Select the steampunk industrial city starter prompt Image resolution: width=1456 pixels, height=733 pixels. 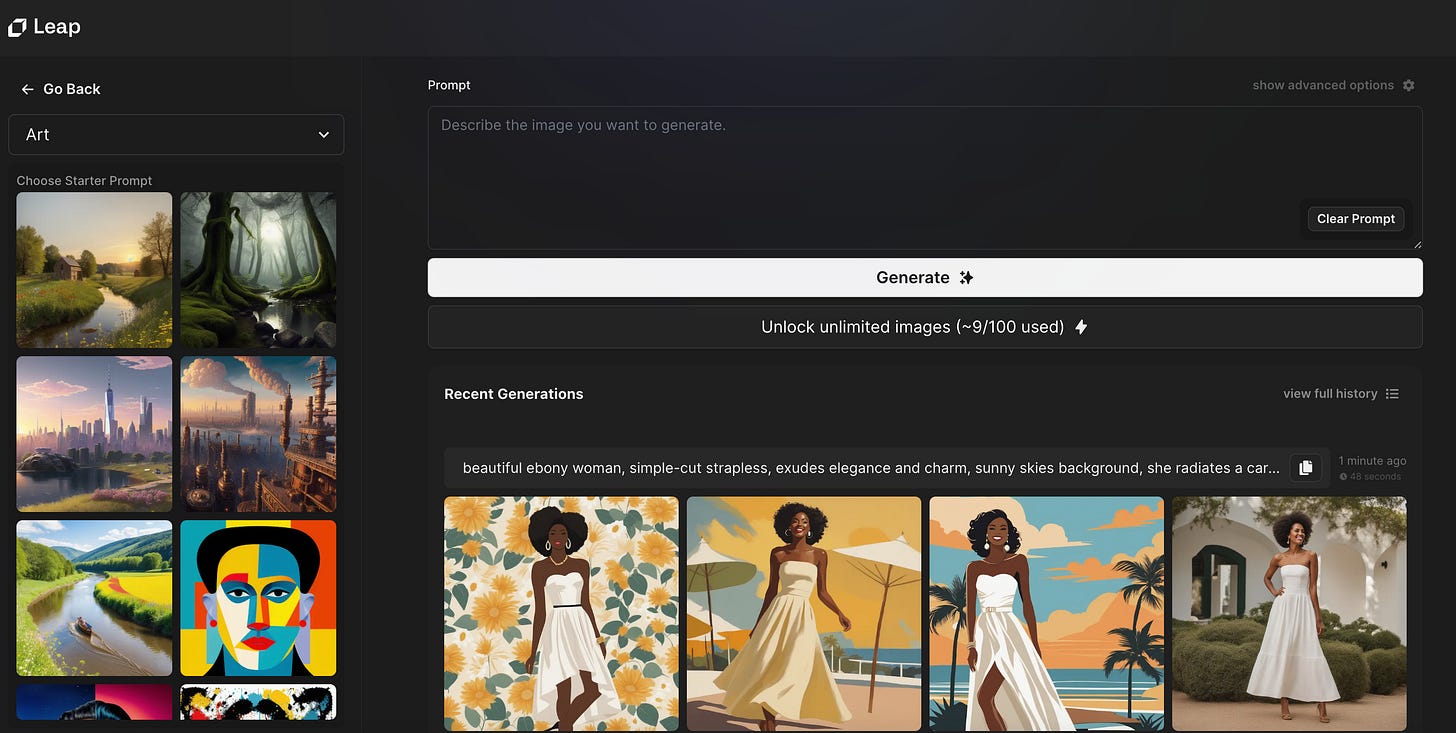point(258,434)
